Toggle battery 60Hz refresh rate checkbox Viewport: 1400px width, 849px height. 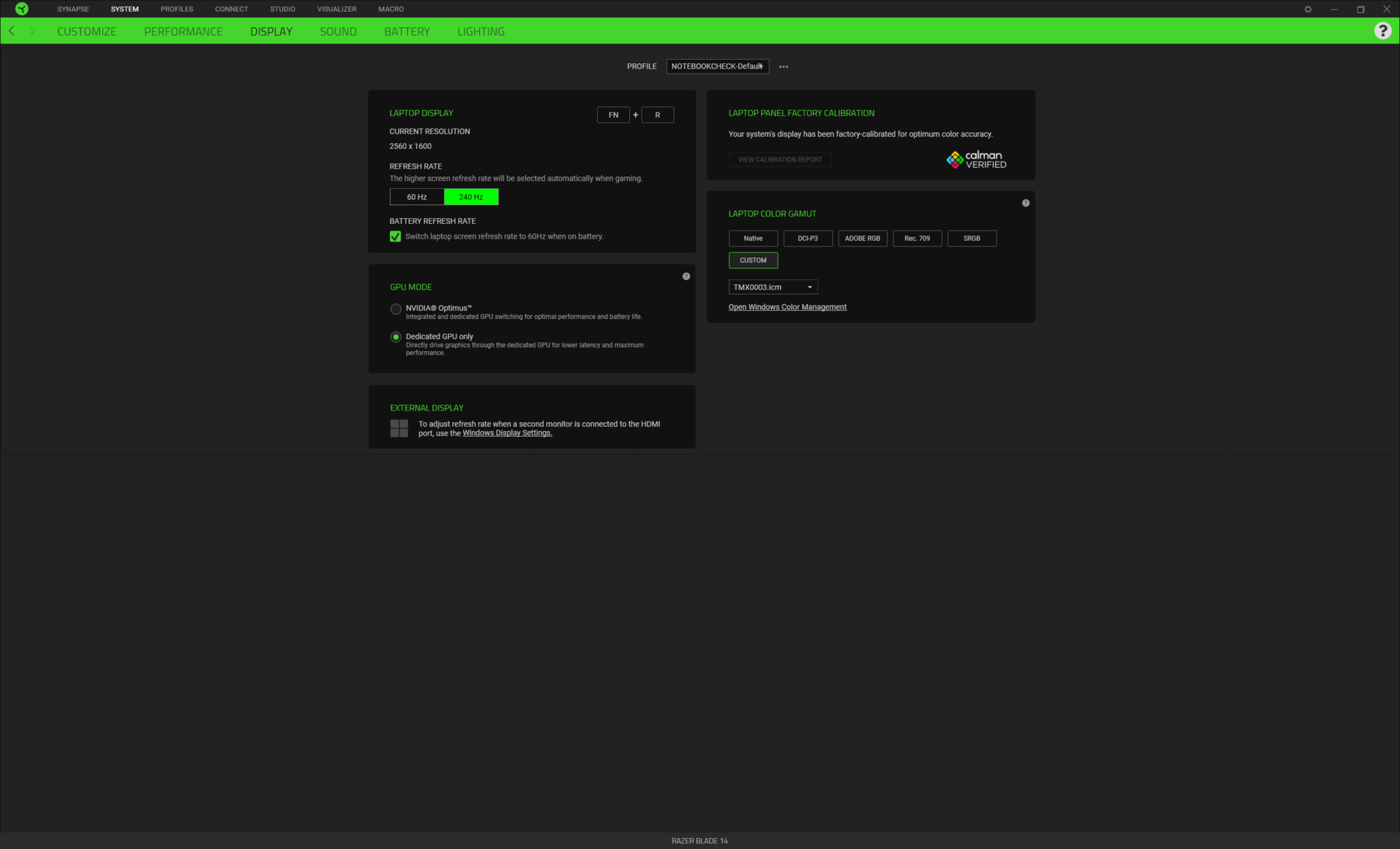[x=395, y=236]
